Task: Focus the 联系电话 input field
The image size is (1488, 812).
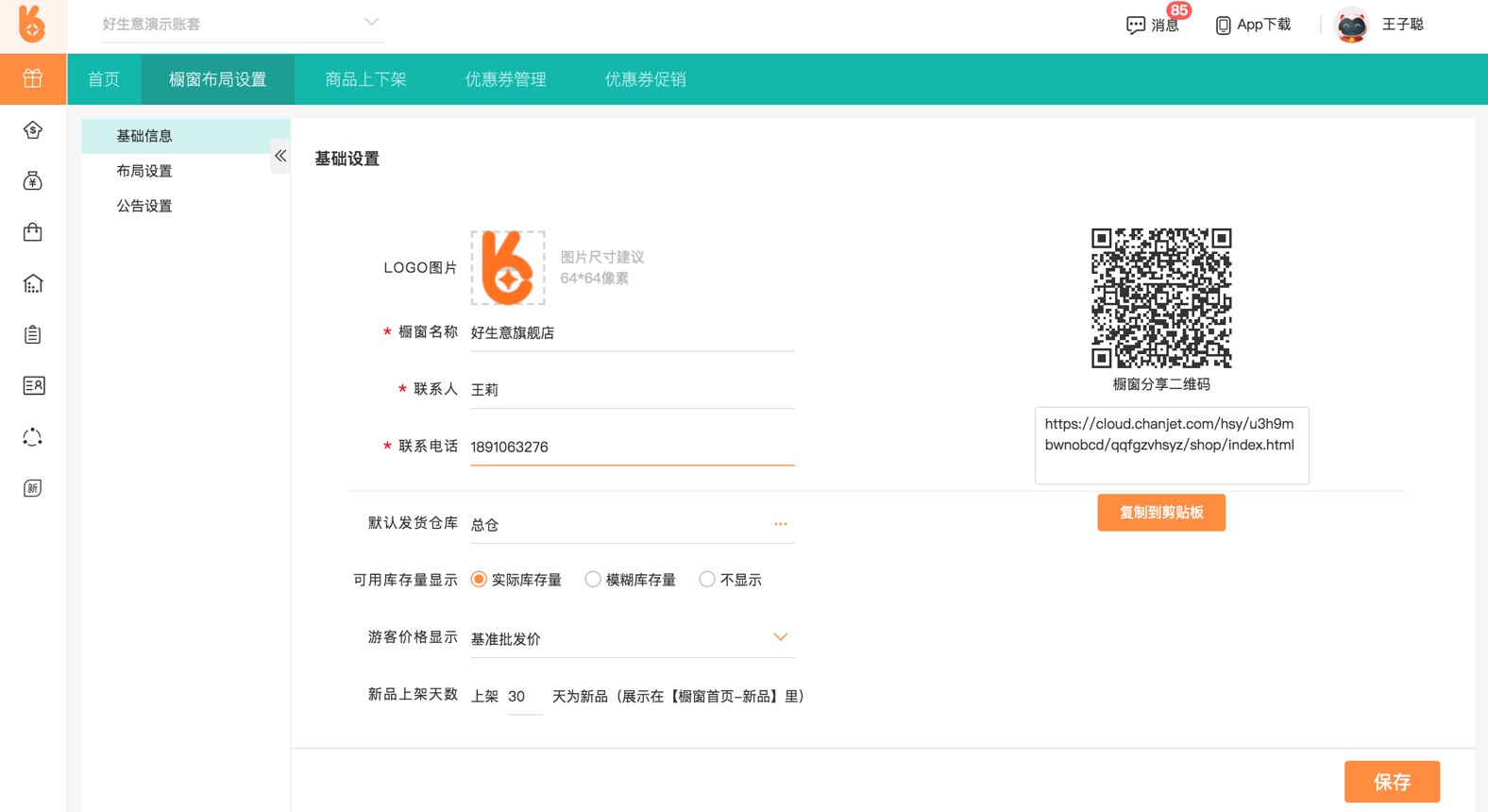Action: click(x=632, y=448)
